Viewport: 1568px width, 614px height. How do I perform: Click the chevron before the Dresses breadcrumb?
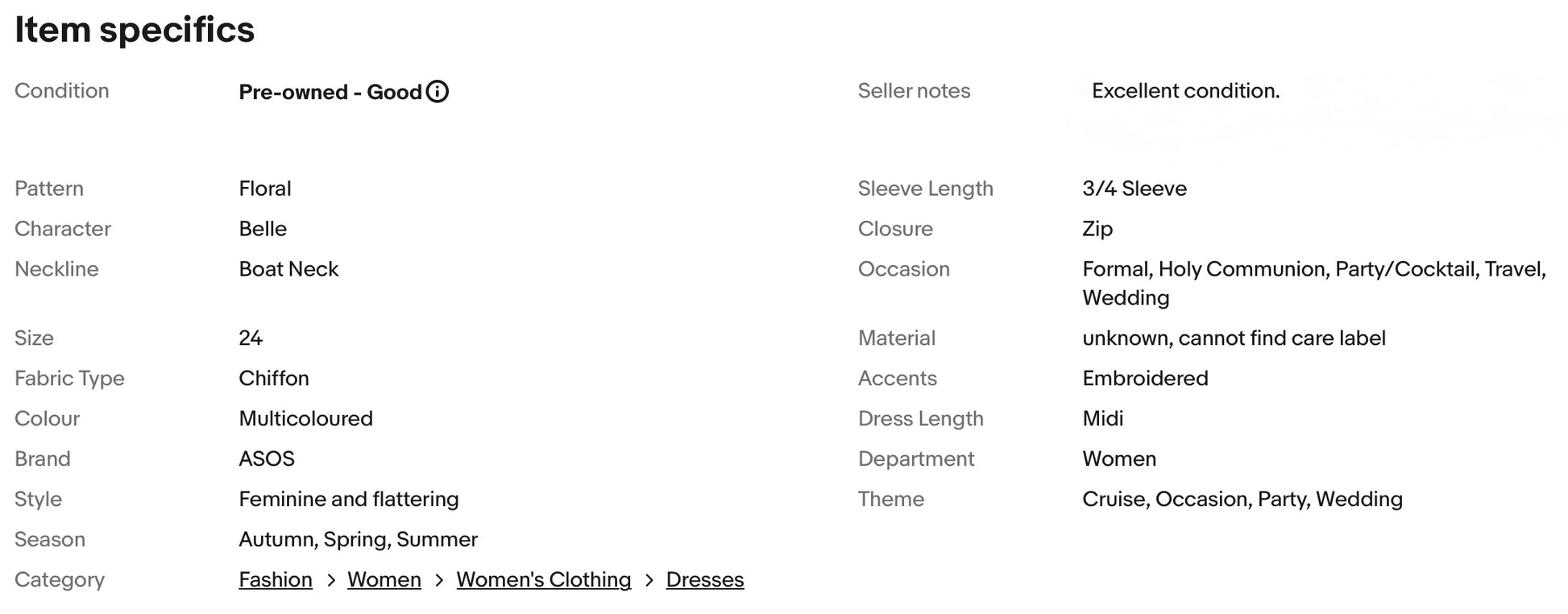click(649, 580)
